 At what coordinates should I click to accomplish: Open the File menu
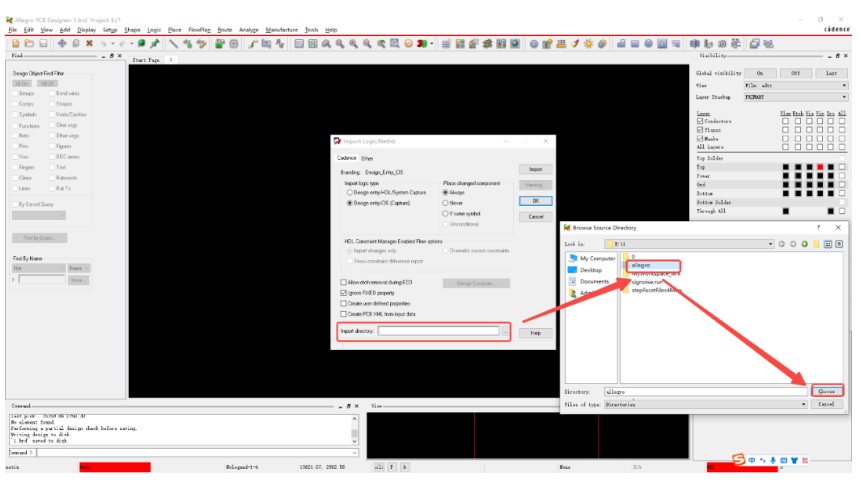(12, 30)
